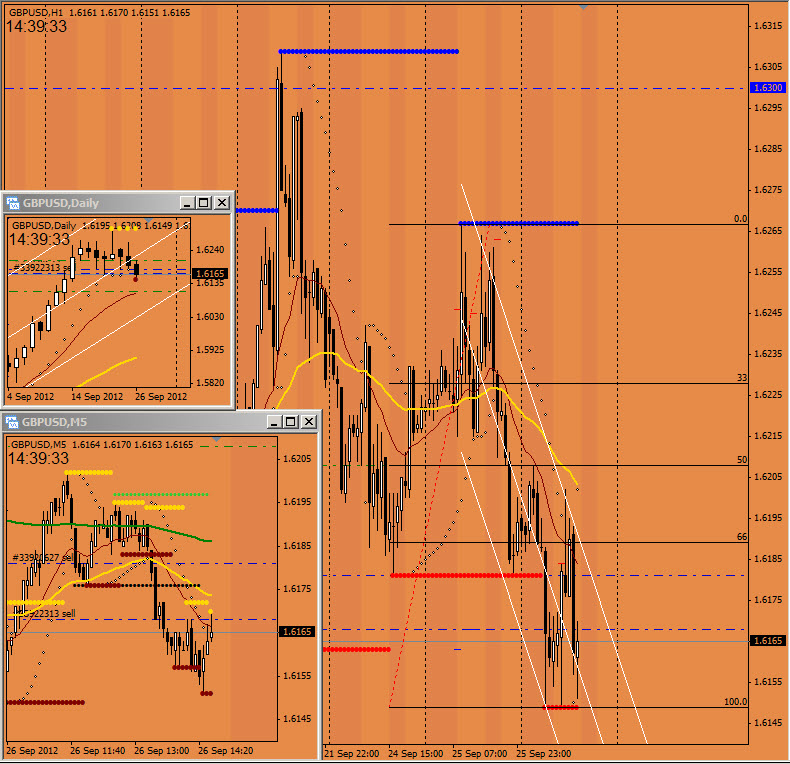790x764 pixels.
Task: Click the 1.6030 price in Daily window axis
Action: (x=210, y=316)
